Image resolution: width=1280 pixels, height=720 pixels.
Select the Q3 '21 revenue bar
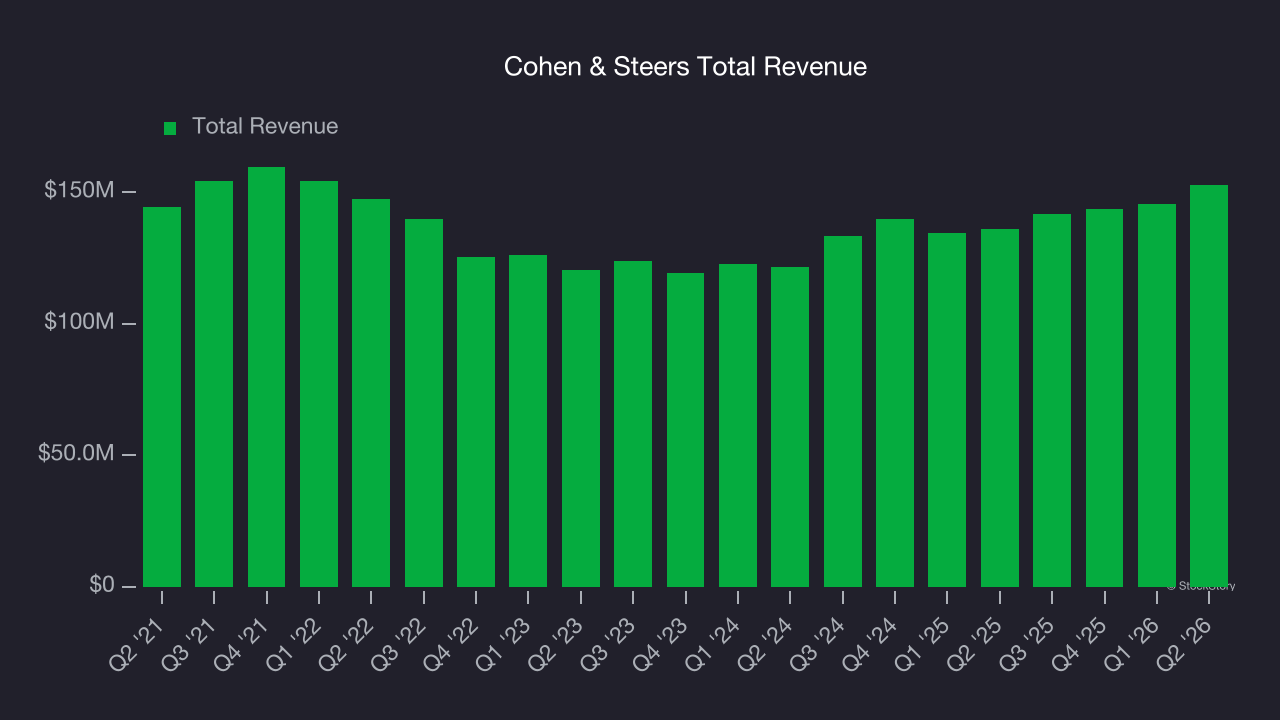coord(214,384)
